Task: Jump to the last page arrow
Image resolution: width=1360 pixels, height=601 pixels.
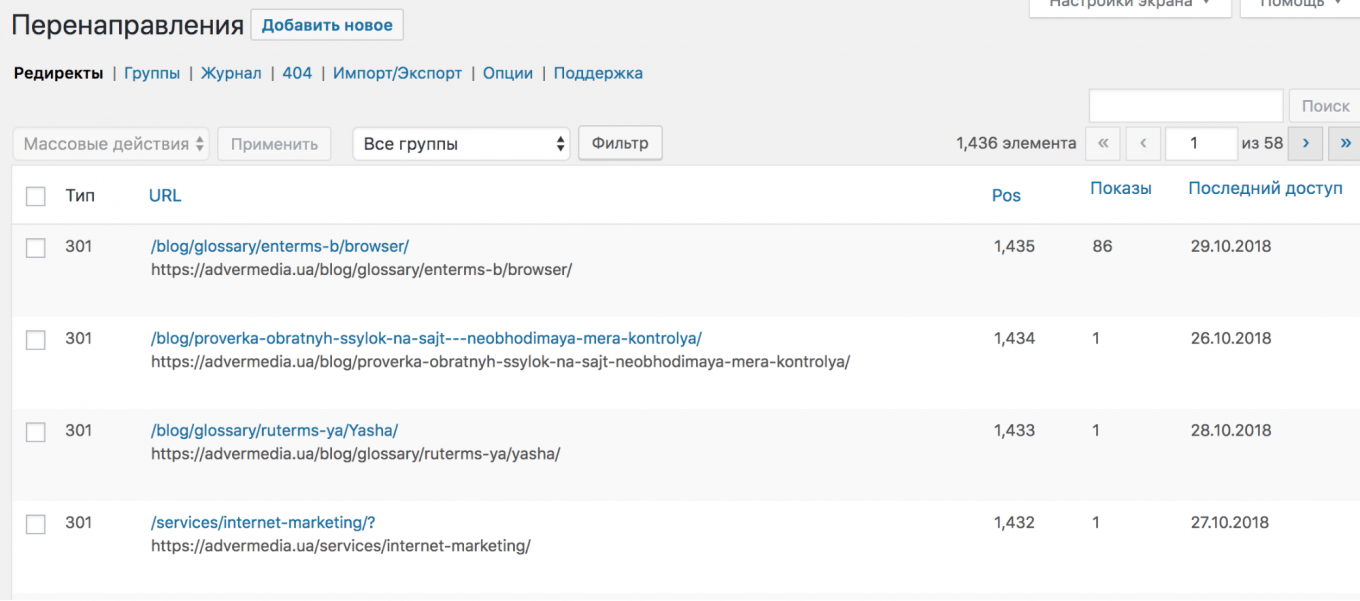Action: (1345, 143)
